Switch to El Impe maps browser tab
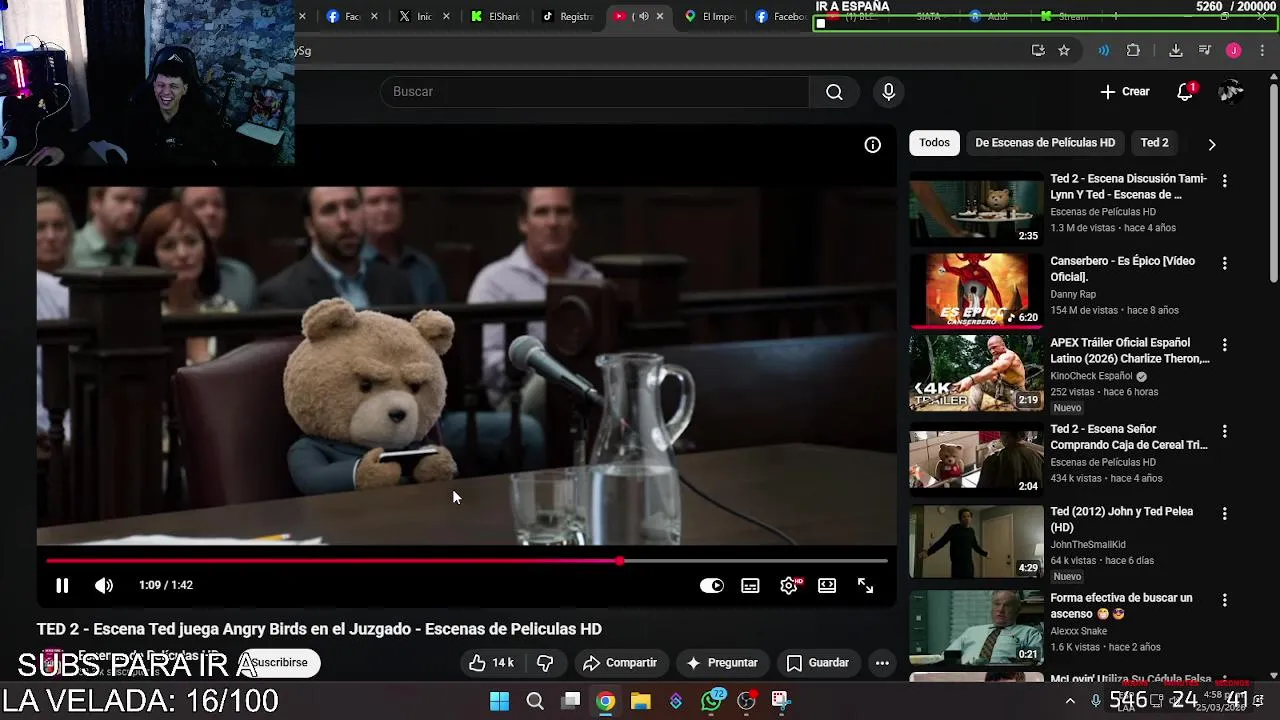 pyautogui.click(x=711, y=16)
